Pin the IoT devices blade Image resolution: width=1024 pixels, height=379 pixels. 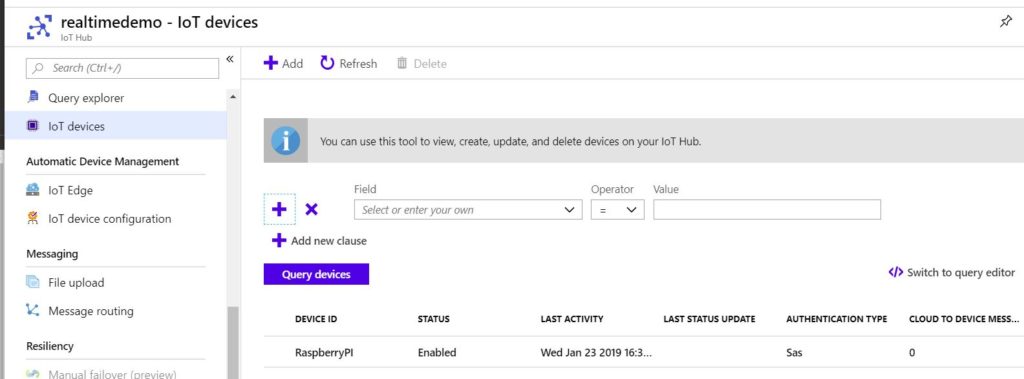point(1006,22)
